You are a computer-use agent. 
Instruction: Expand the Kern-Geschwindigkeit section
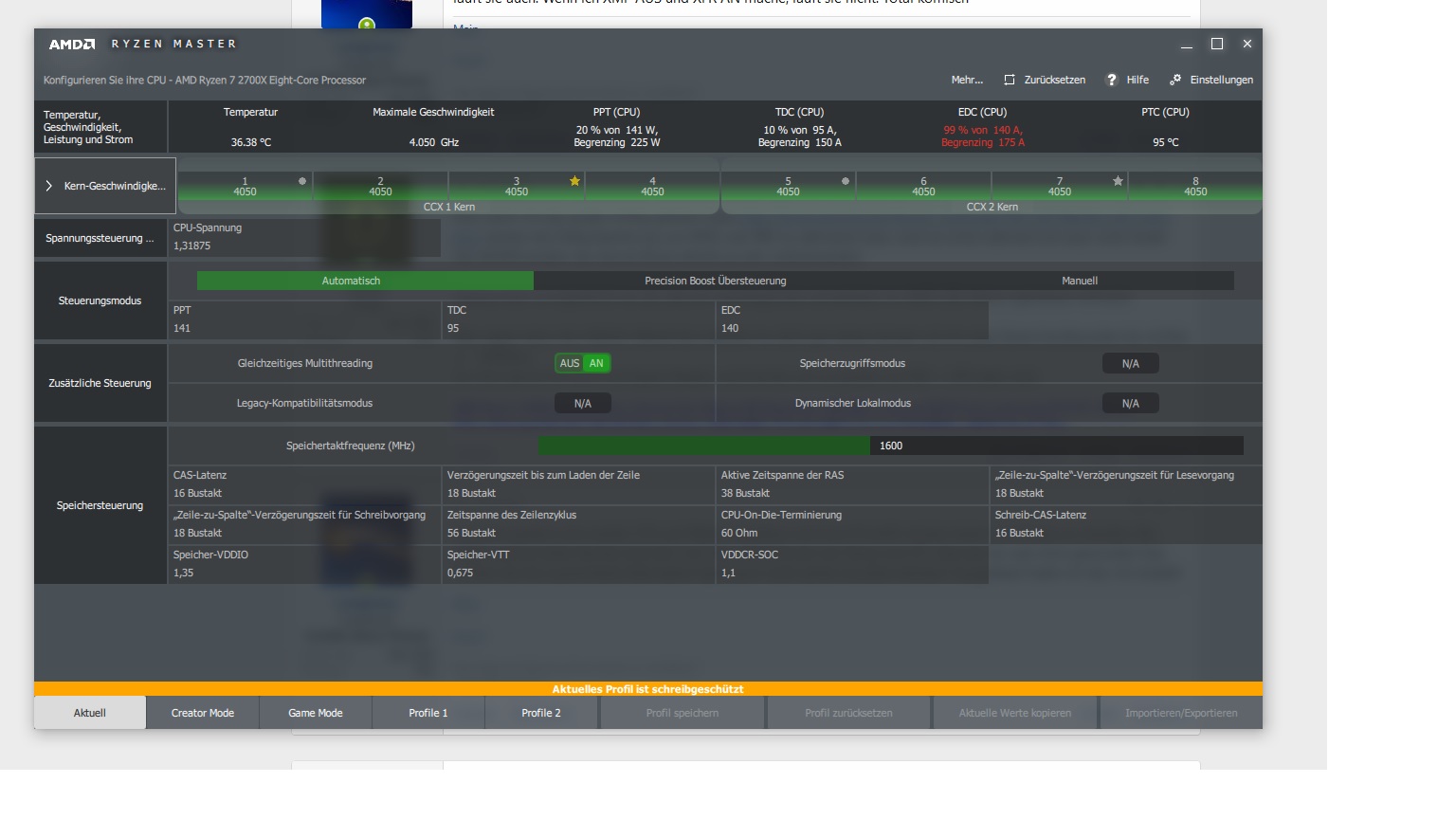105,186
